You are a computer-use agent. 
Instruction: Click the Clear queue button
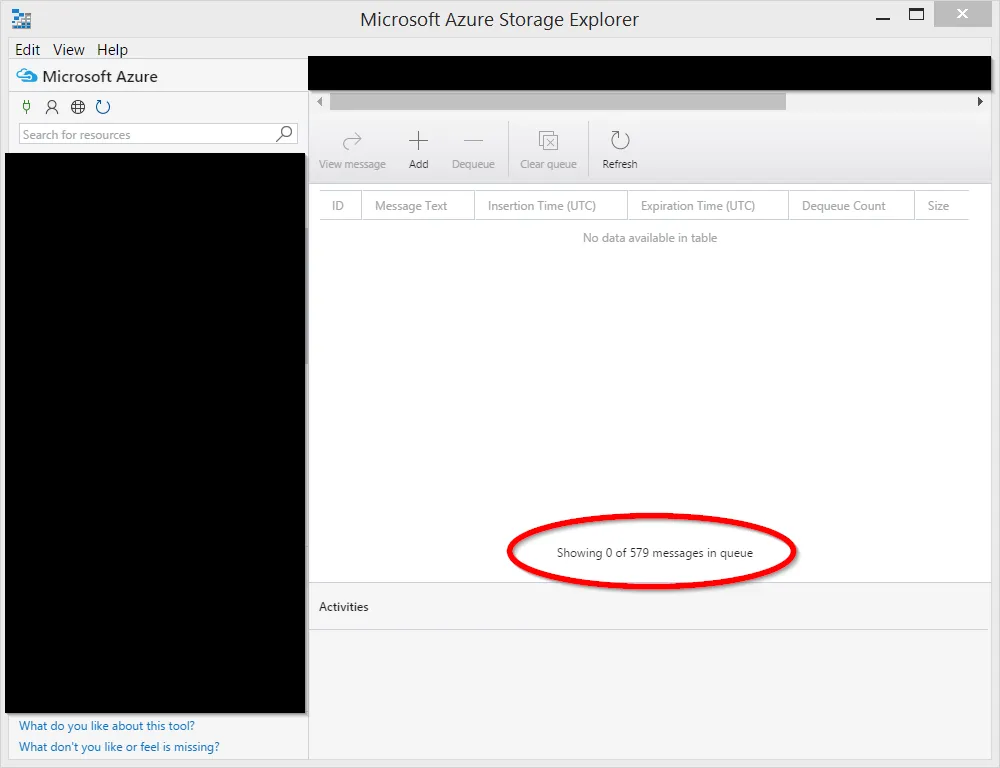548,150
